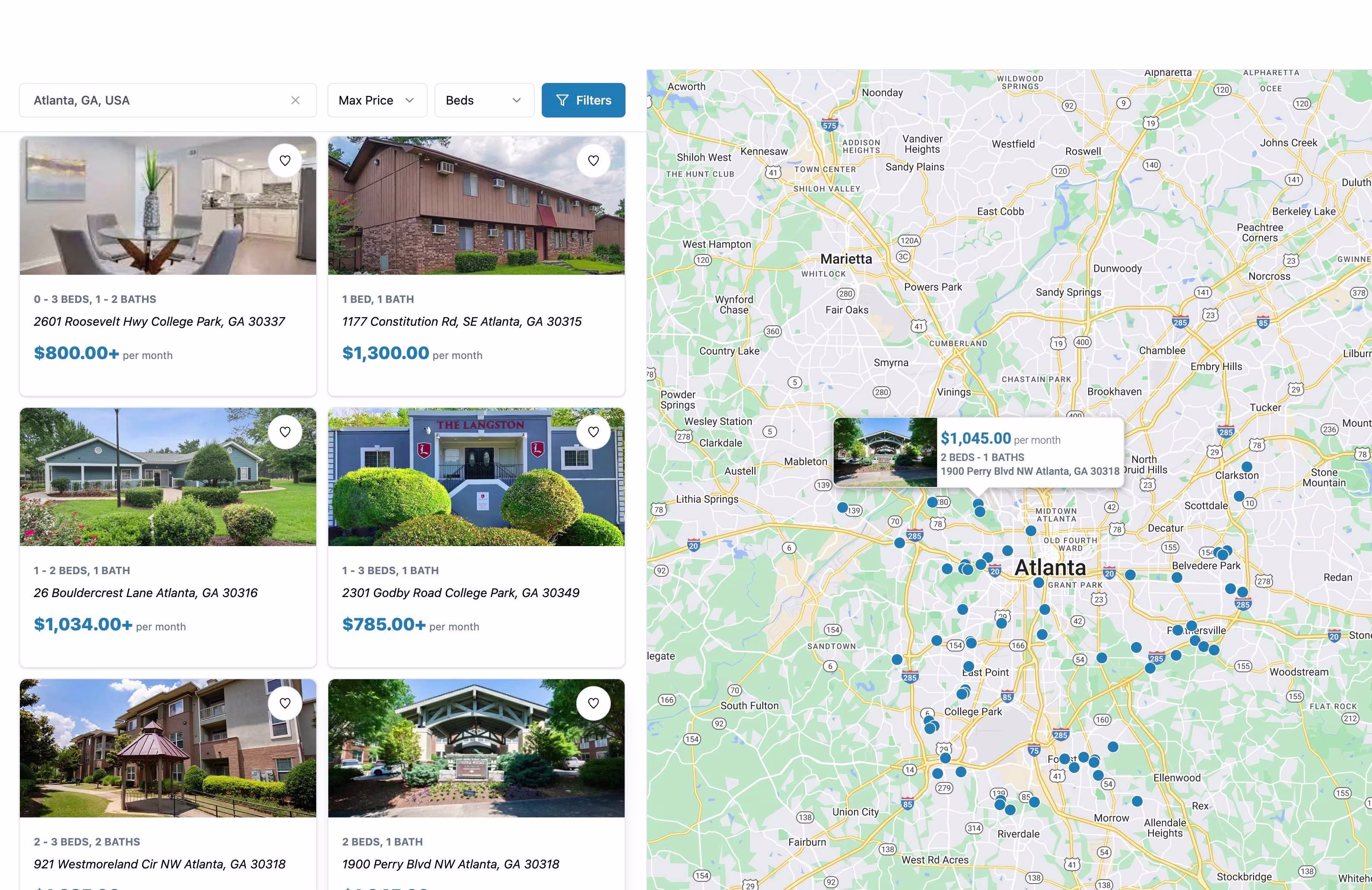Toggle heart on 1177 Constitution Rd listing
Image resolution: width=1372 pixels, height=890 pixels.
pos(593,161)
